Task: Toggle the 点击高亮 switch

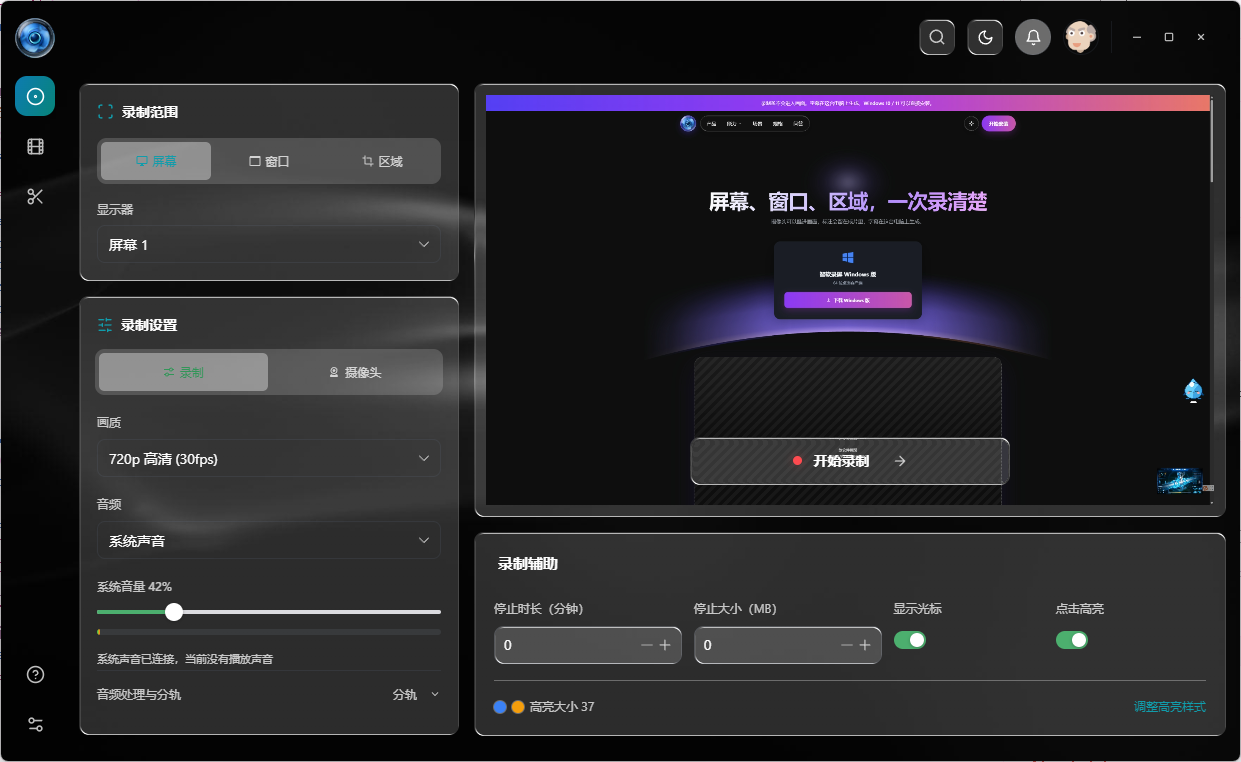Action: pos(1072,640)
